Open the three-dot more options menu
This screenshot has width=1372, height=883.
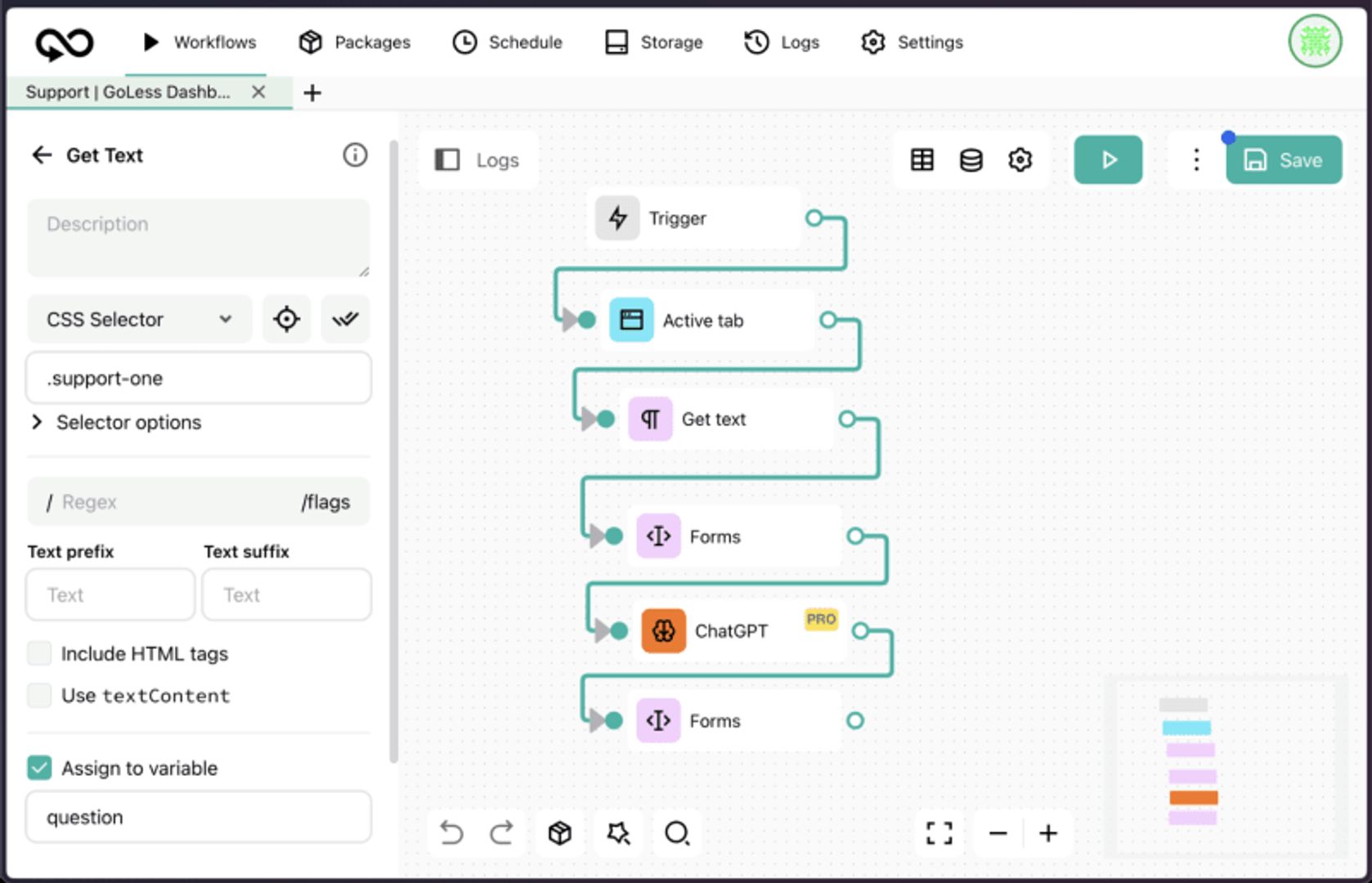pyautogui.click(x=1196, y=160)
